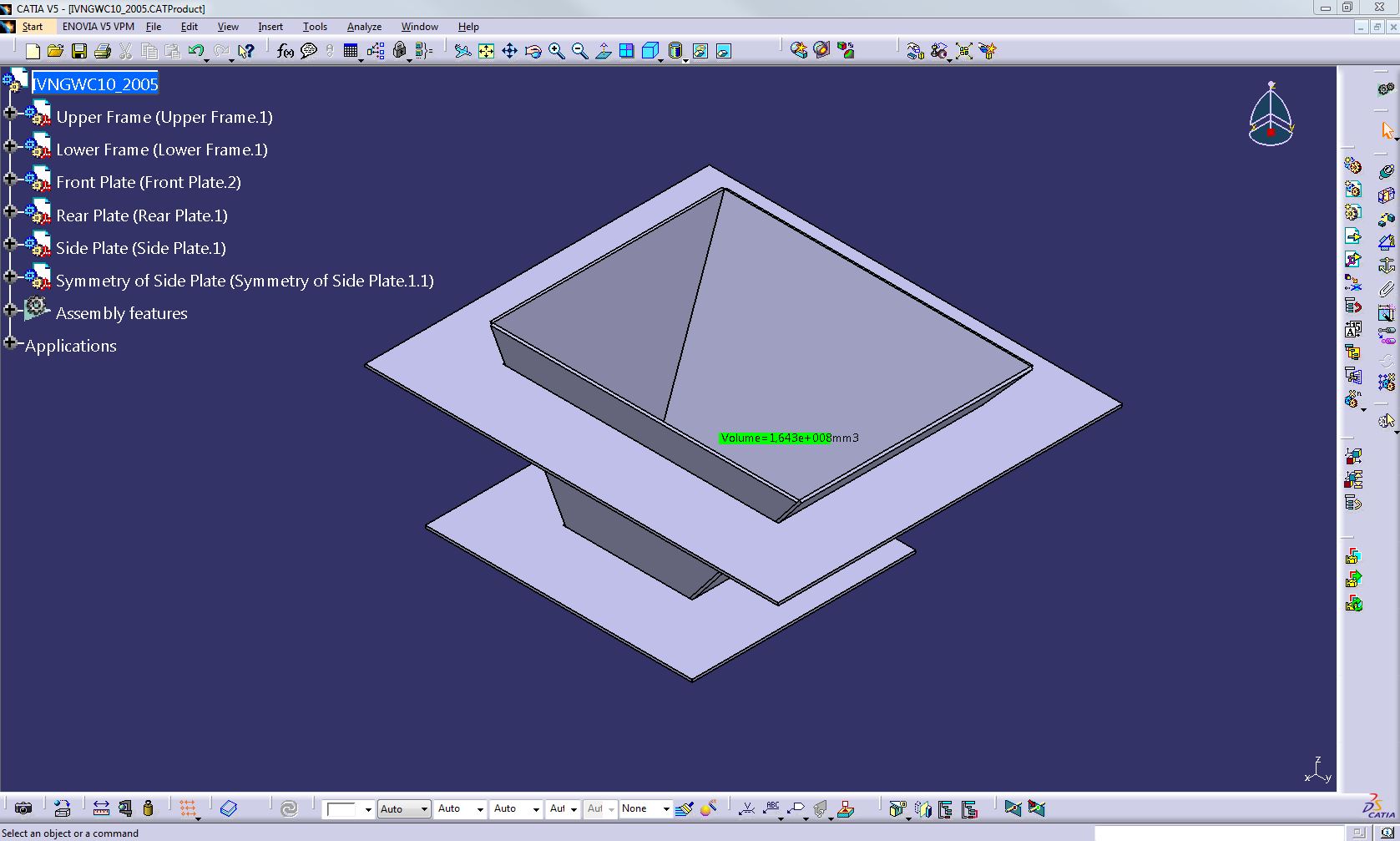
Task: Open the Analyze menu
Action: click(x=364, y=27)
